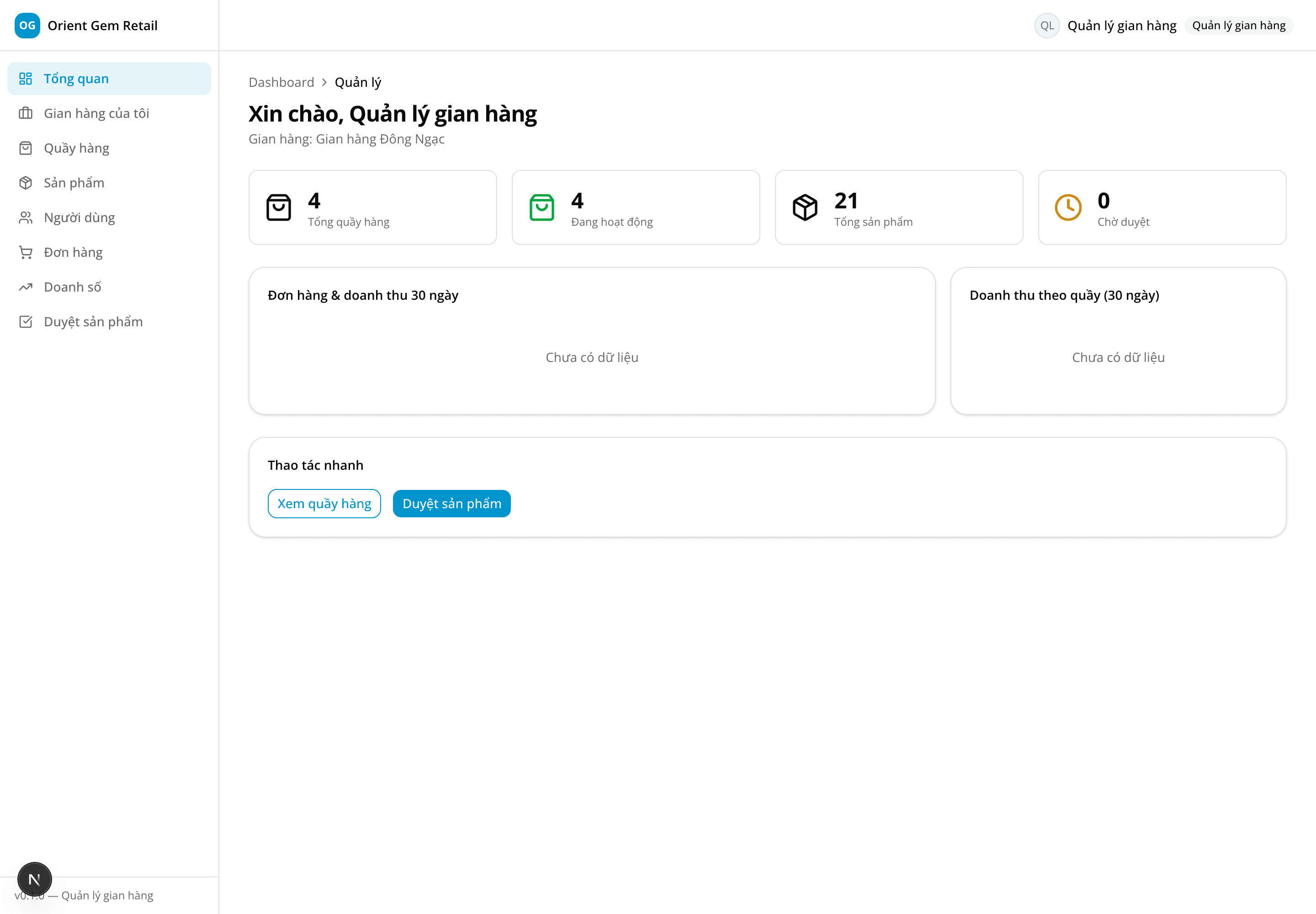Click the OG logo badge
Image resolution: width=1316 pixels, height=914 pixels.
pyautogui.click(x=27, y=25)
